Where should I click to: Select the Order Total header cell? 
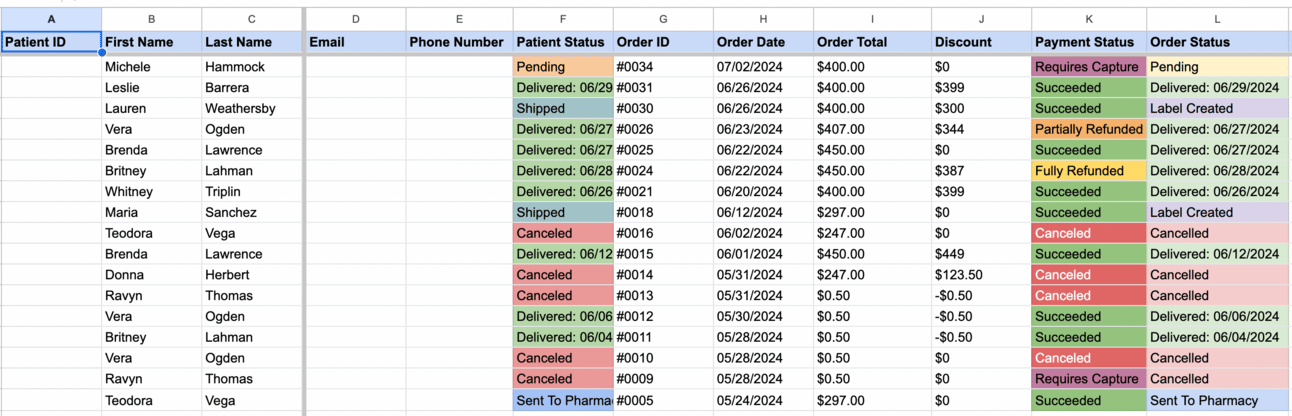(871, 42)
